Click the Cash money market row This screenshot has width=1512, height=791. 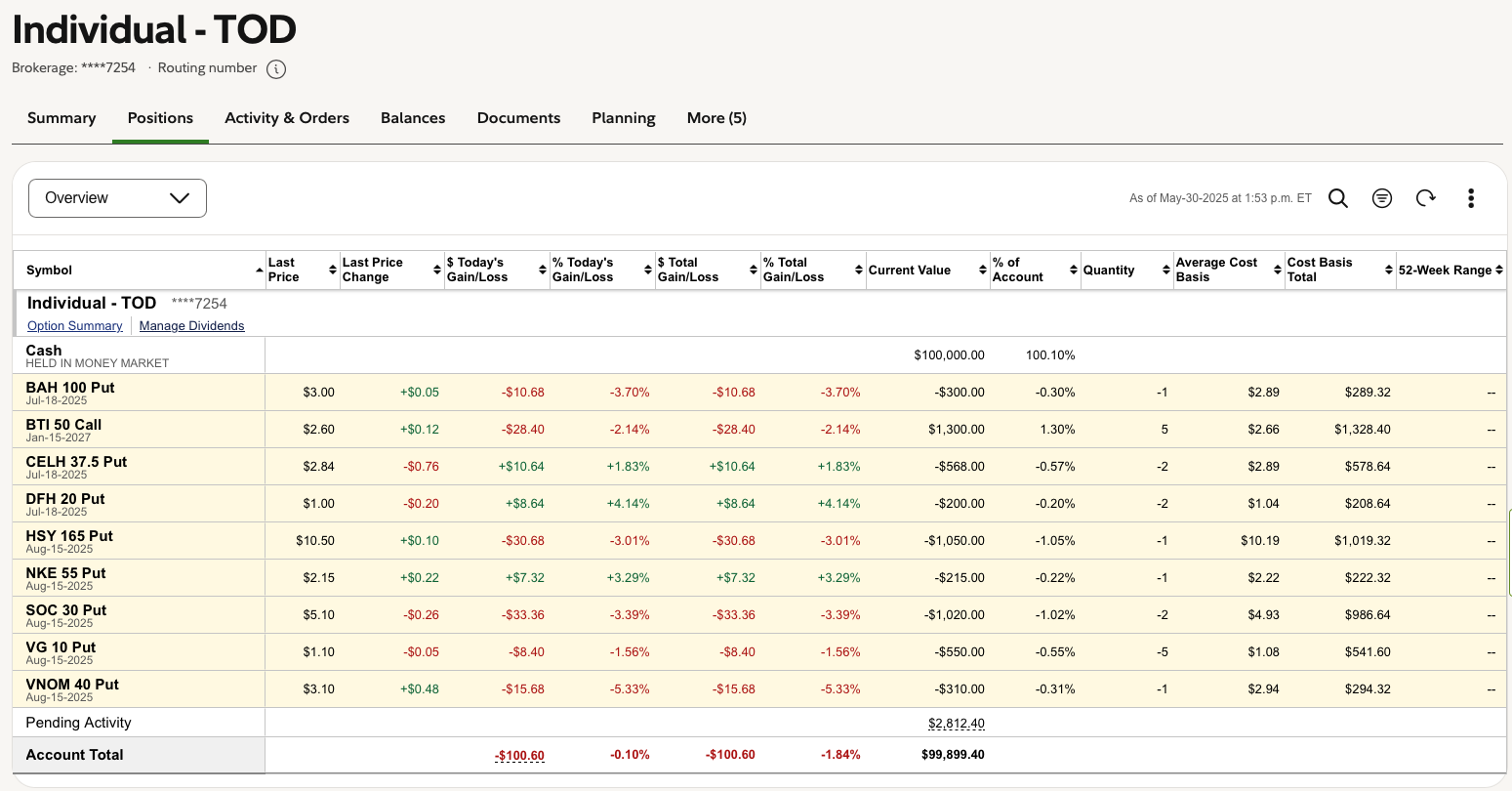pyautogui.click(x=759, y=355)
